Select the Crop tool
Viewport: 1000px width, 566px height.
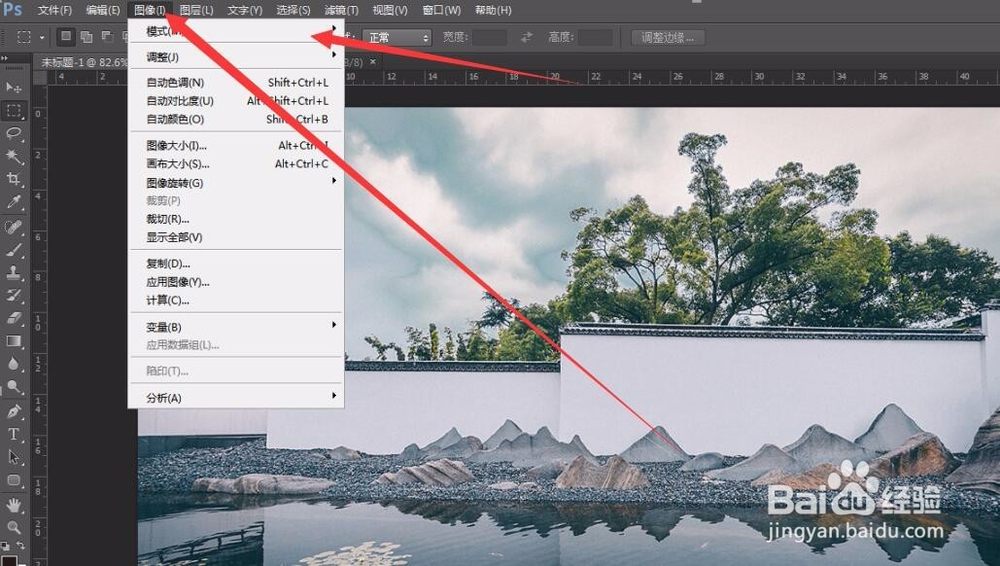[13, 179]
